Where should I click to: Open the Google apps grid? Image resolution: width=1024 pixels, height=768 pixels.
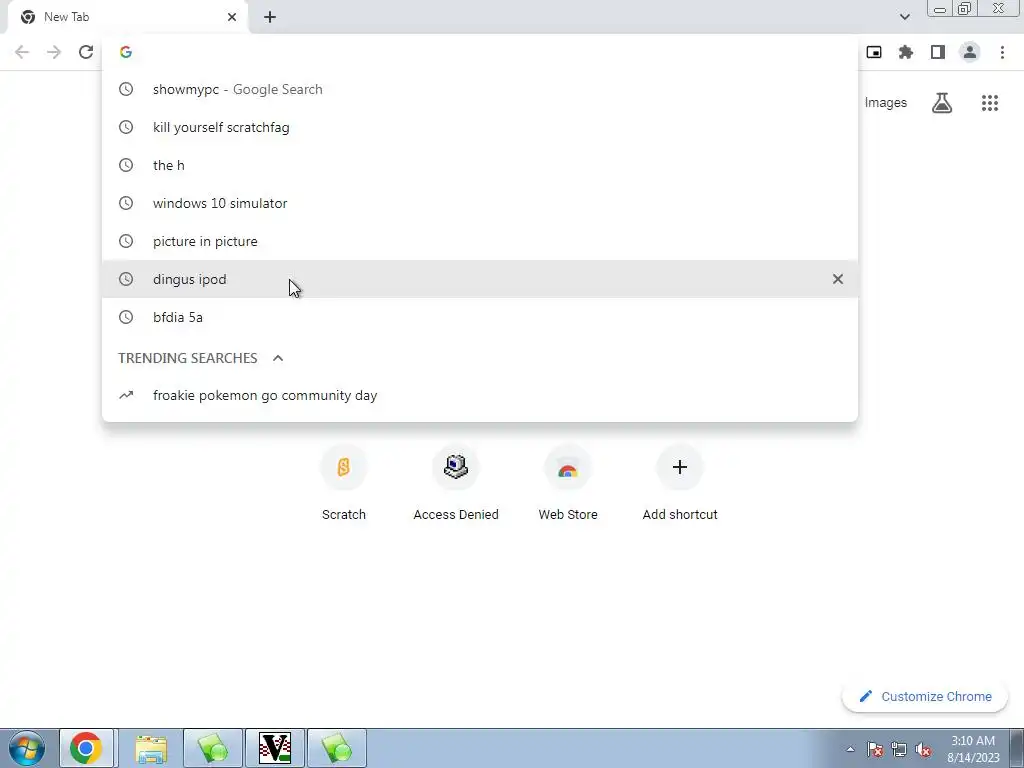point(990,103)
